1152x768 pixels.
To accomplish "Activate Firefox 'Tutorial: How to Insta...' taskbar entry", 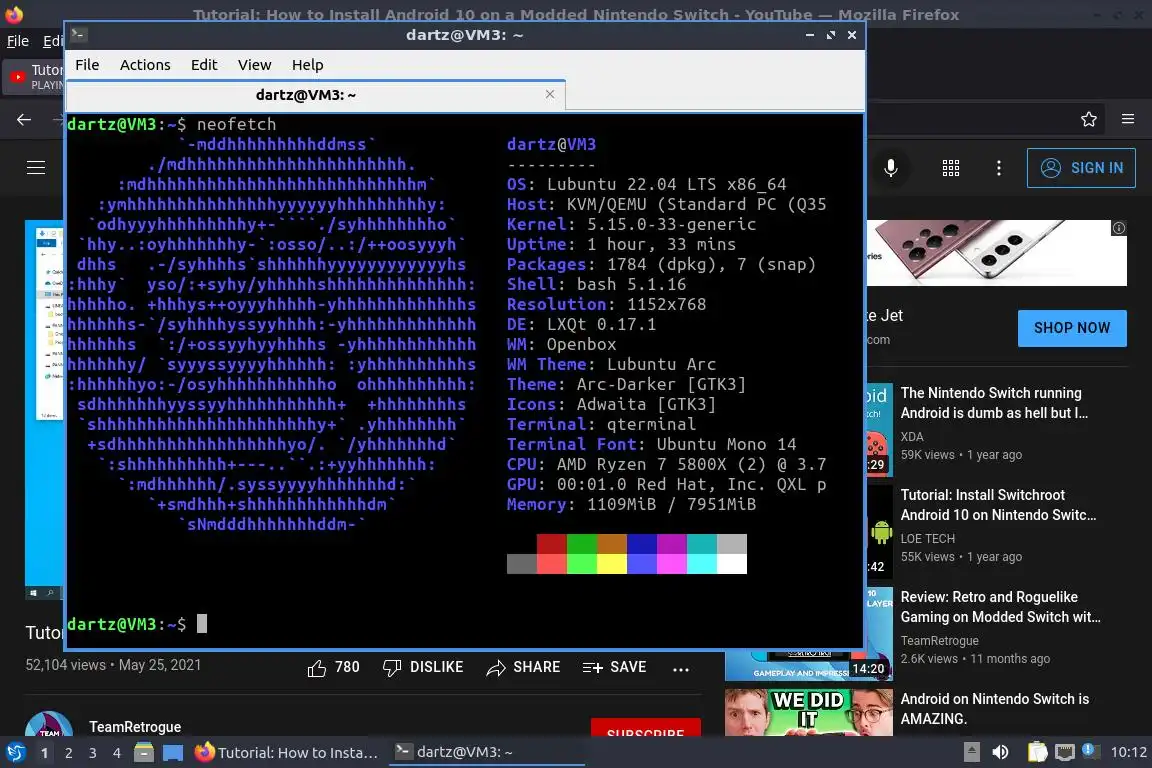I will coord(287,752).
